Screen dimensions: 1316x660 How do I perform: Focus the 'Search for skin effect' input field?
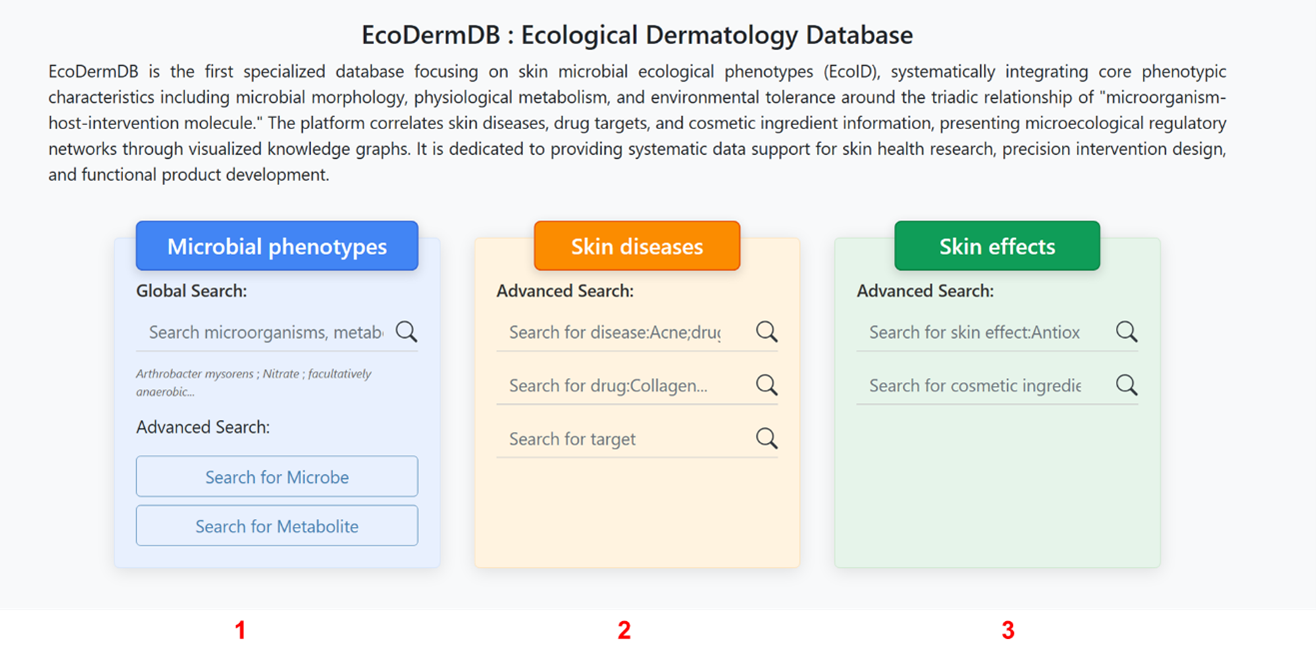coord(975,332)
